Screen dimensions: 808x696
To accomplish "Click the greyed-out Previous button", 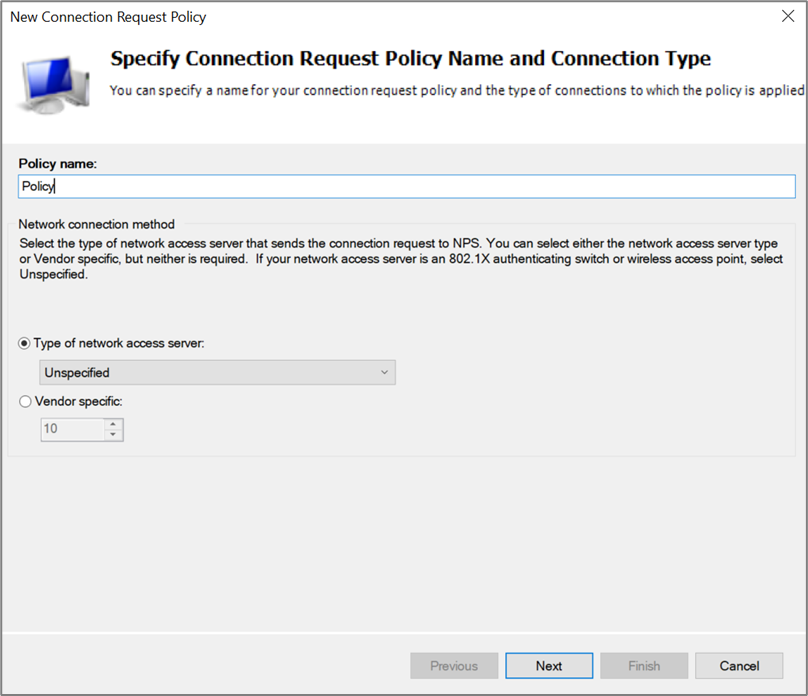I will coord(454,666).
